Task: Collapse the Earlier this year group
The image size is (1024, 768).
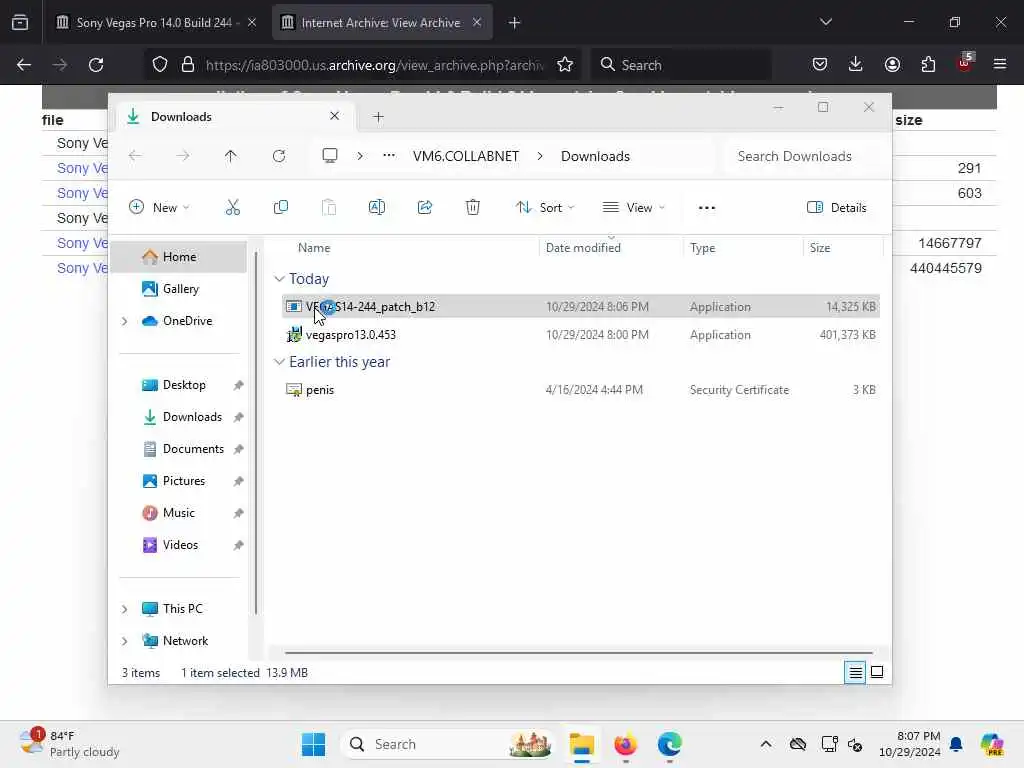Action: click(280, 362)
